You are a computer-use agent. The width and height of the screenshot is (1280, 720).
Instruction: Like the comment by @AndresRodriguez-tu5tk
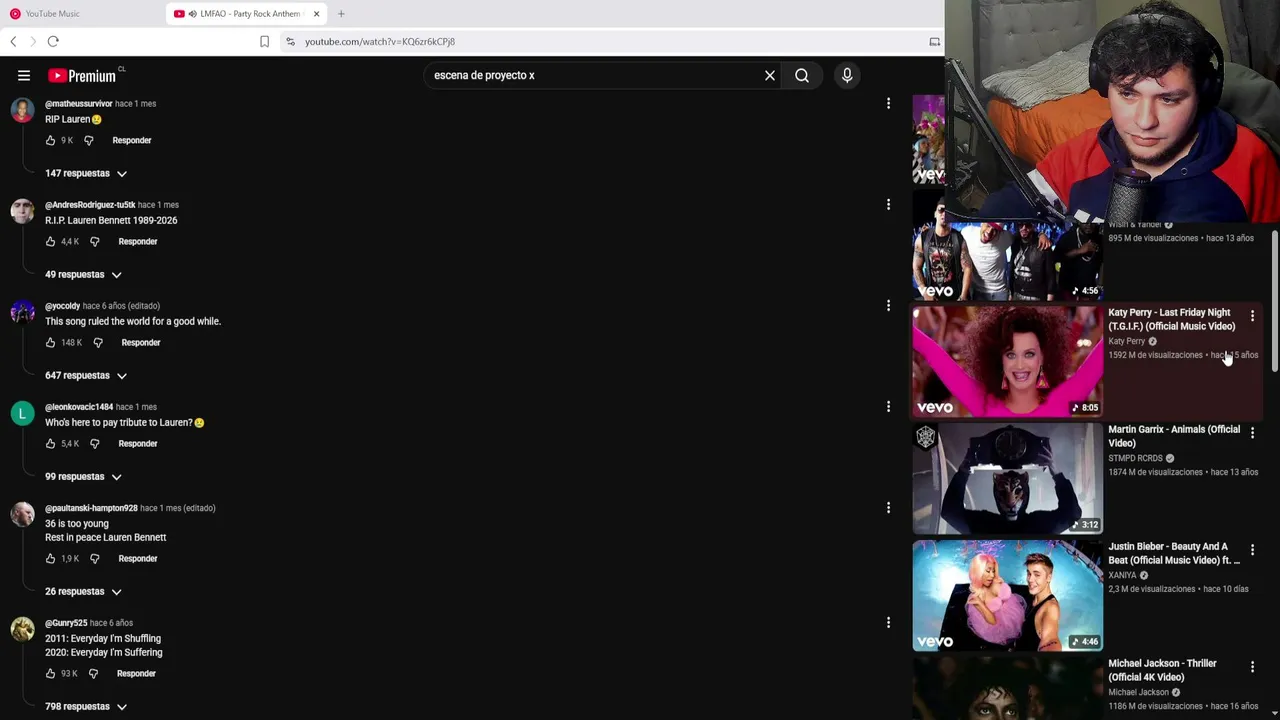[50, 241]
